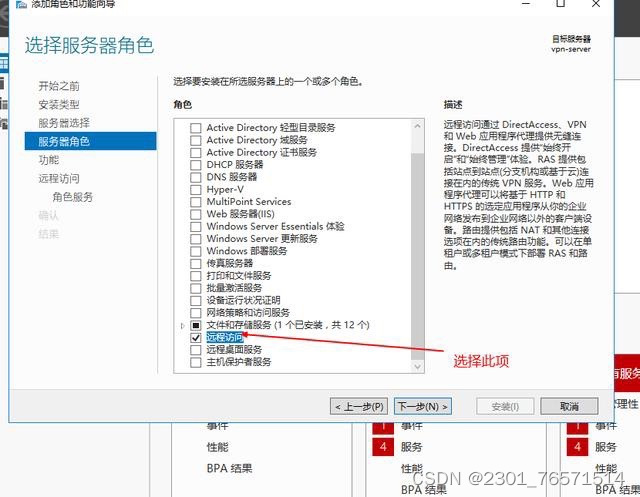Toggle the 文件和存储服务 partially checked box
This screenshot has height=497, width=640.
(x=196, y=325)
